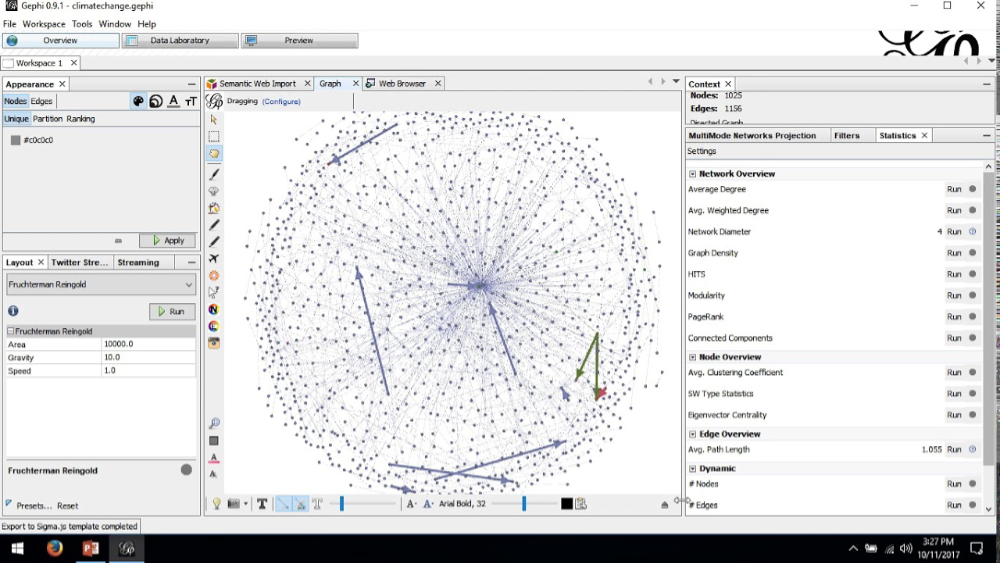Collapse the Fruchterman Reingold properties group

[x=11, y=331]
